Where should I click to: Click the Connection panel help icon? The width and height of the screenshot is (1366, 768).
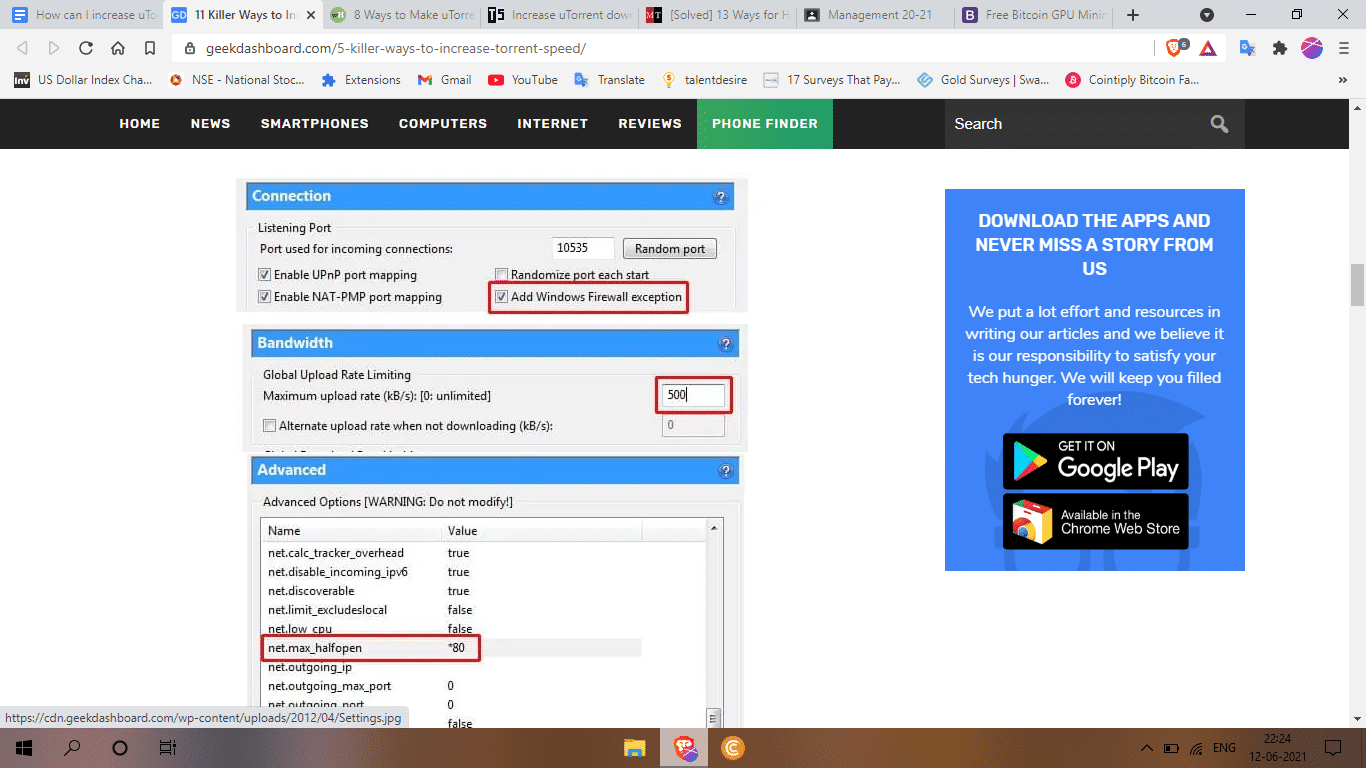tap(719, 197)
